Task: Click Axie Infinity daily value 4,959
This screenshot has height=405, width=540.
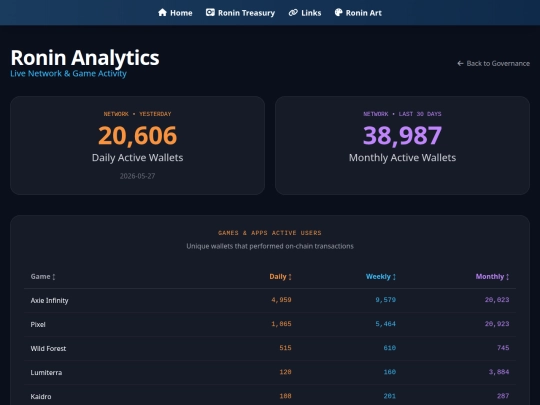Action: pyautogui.click(x=281, y=300)
